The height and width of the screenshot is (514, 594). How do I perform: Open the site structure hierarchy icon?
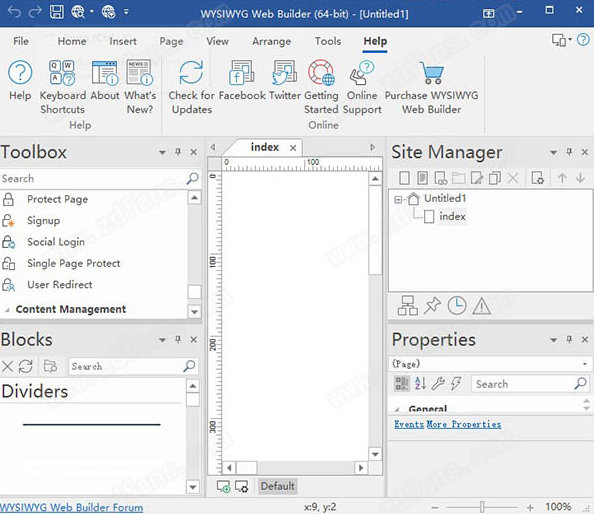click(x=408, y=306)
